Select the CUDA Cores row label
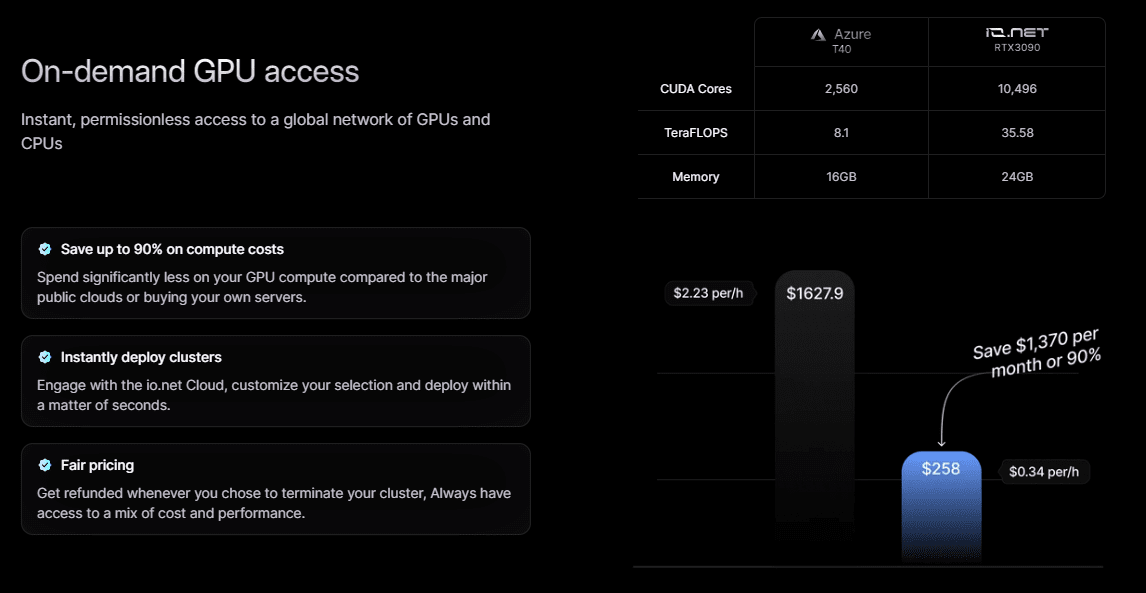Screen dimensions: 1146x593 coord(696,89)
